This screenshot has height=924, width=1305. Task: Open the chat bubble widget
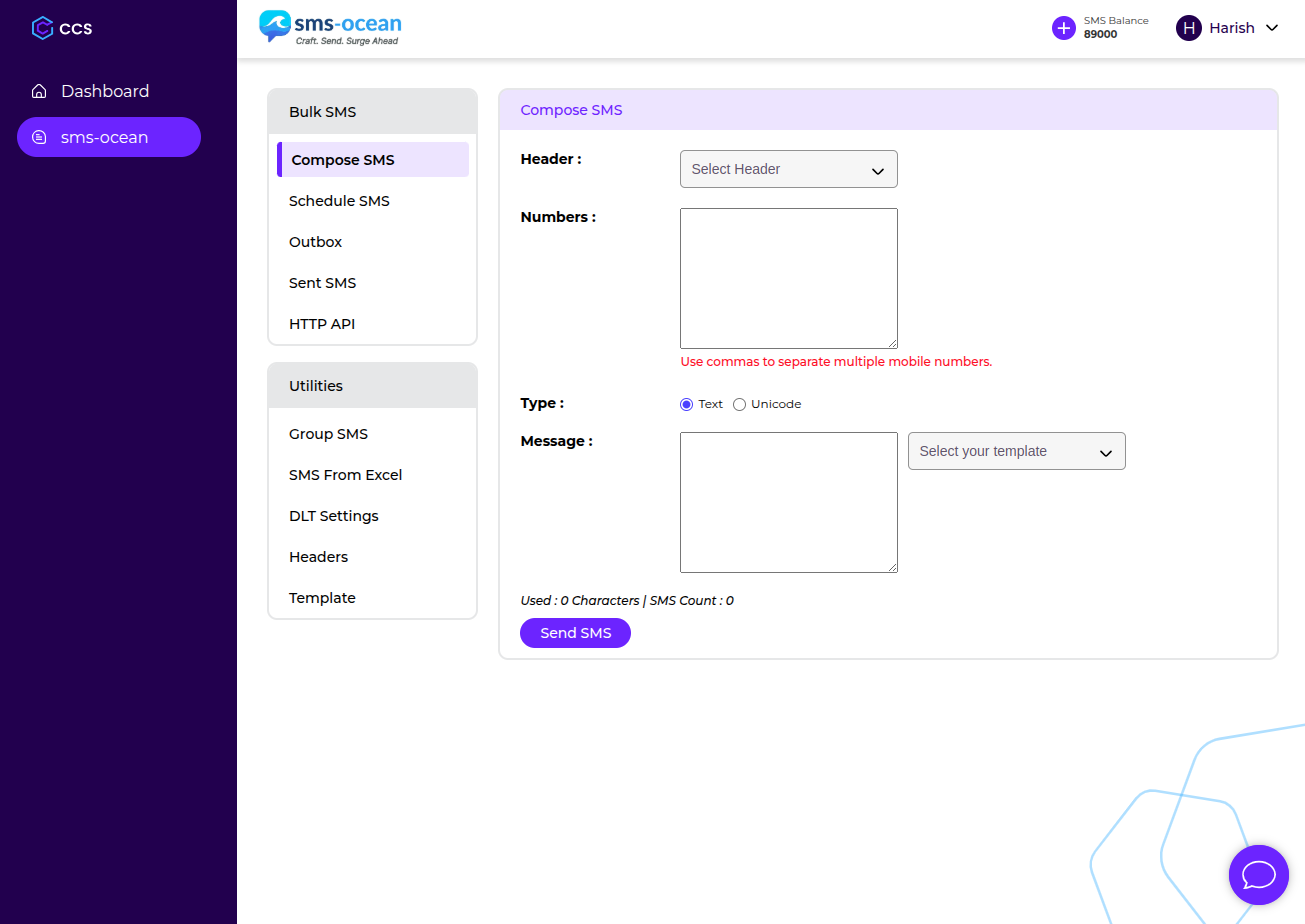[1258, 875]
